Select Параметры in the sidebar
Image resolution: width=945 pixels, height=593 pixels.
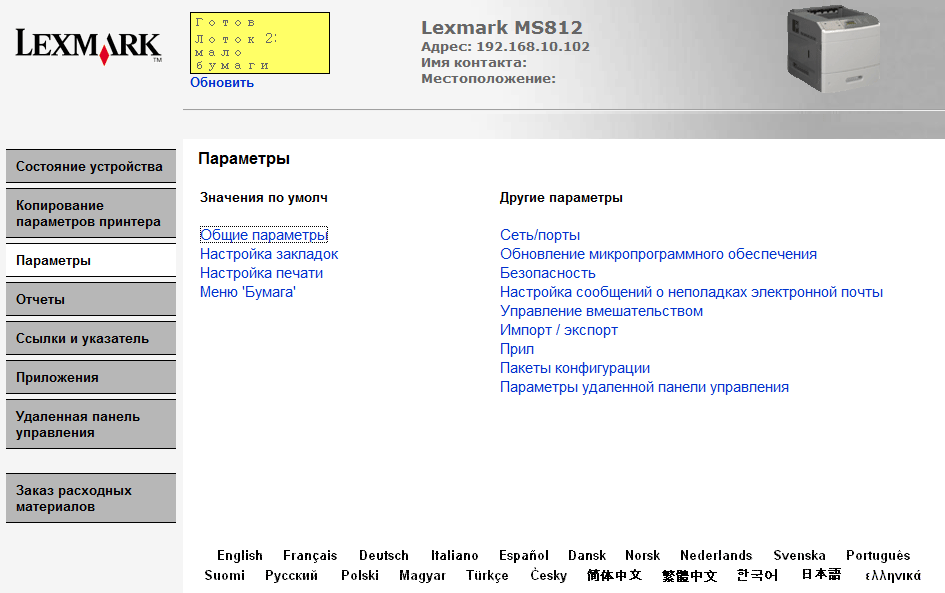point(91,260)
